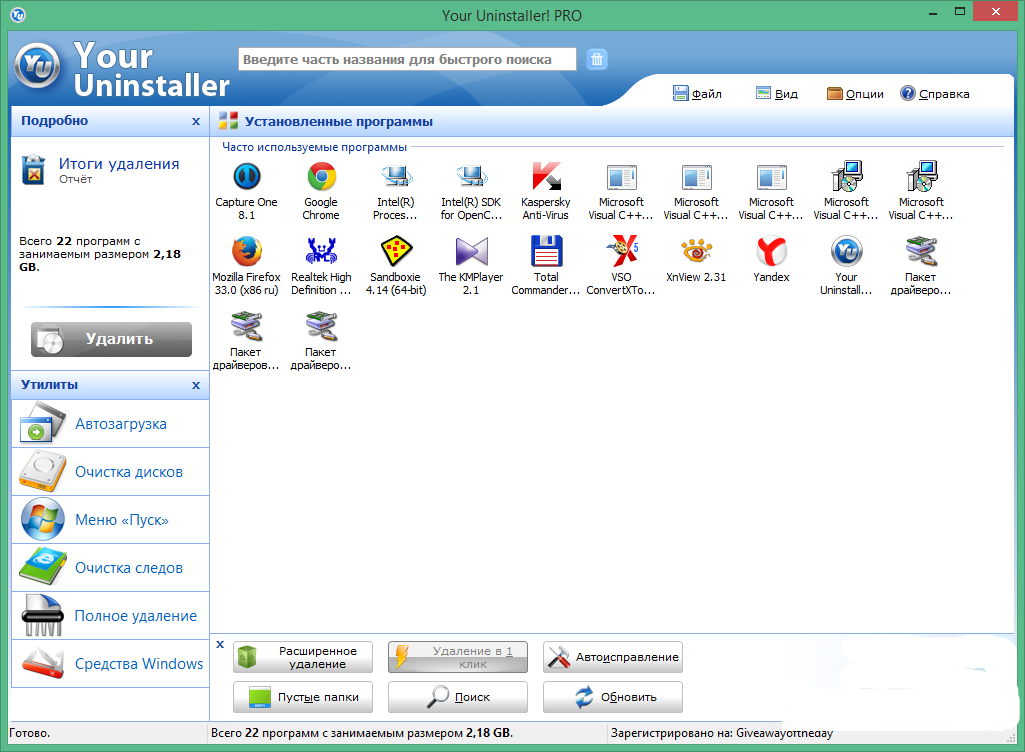Click the trash icon beside search field
Viewport: 1025px width, 752px height.
point(597,60)
